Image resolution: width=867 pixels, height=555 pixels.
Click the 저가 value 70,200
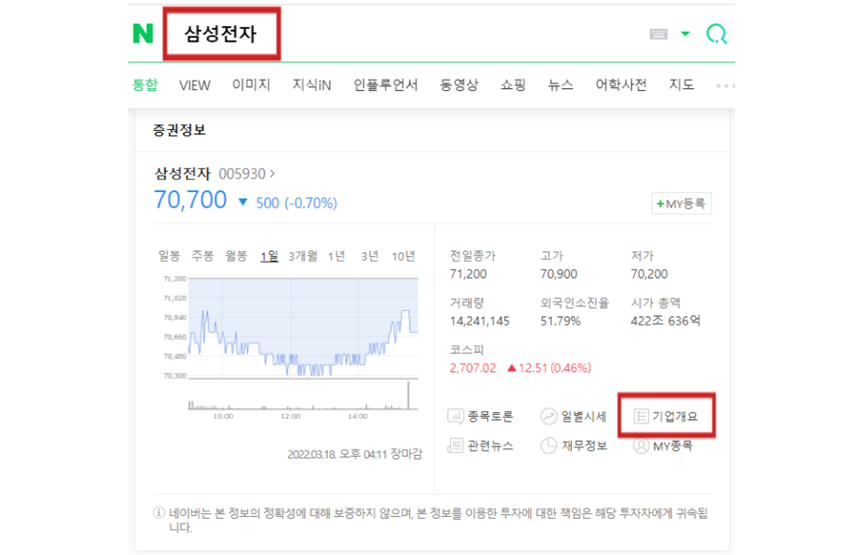(x=649, y=274)
